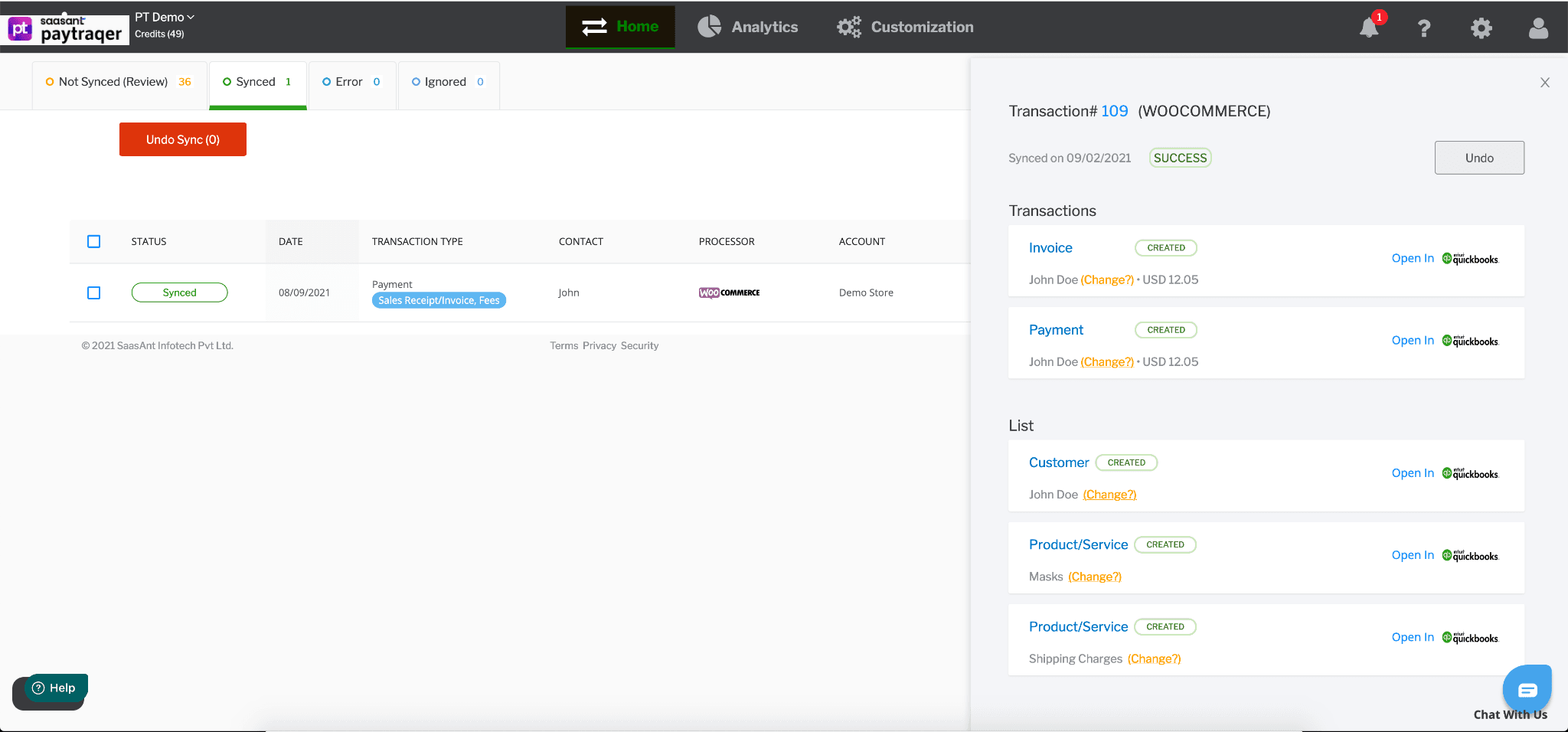
Task: Click QuickBooks logo in Masks row
Action: (x=1470, y=555)
